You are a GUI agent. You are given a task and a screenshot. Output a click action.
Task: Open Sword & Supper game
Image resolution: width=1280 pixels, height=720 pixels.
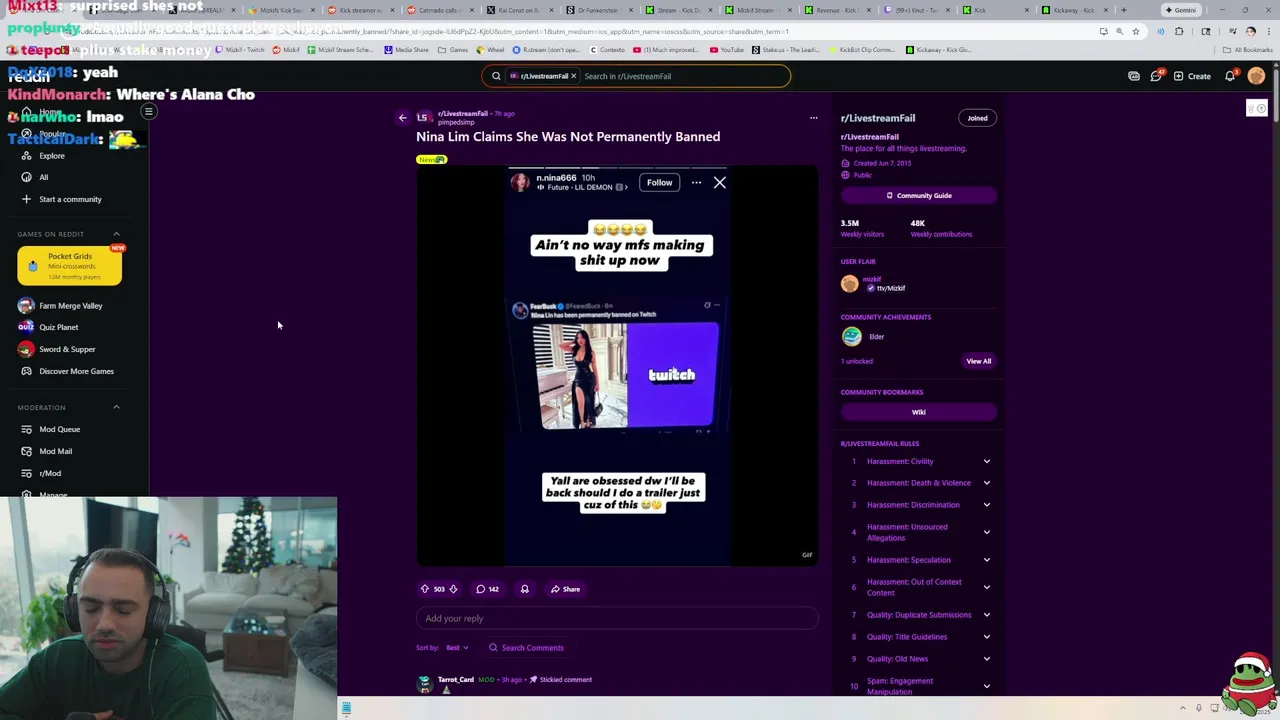pos(57,349)
